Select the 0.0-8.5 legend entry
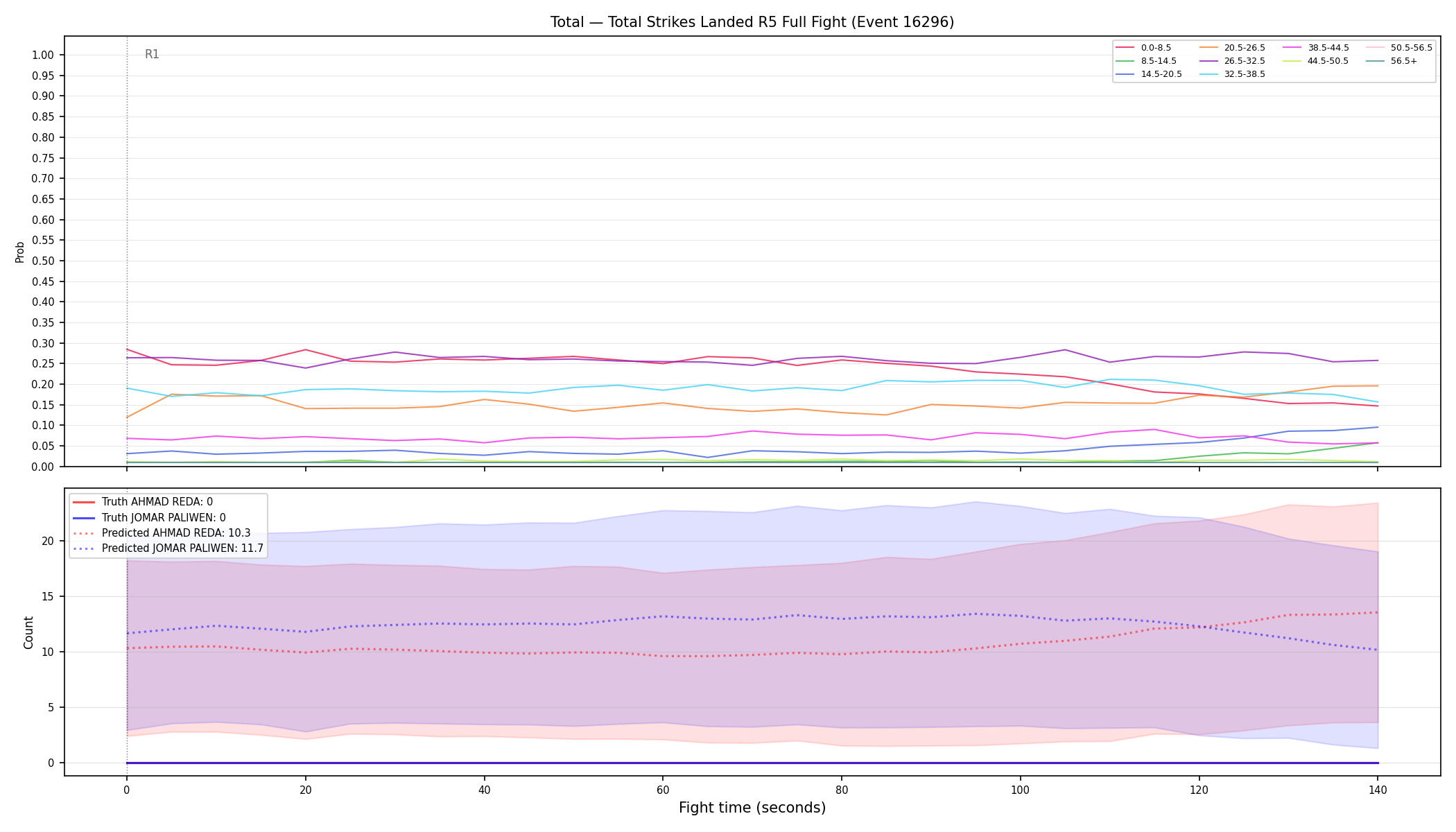Viewport: 1456px width, 832px height. coord(1143,48)
